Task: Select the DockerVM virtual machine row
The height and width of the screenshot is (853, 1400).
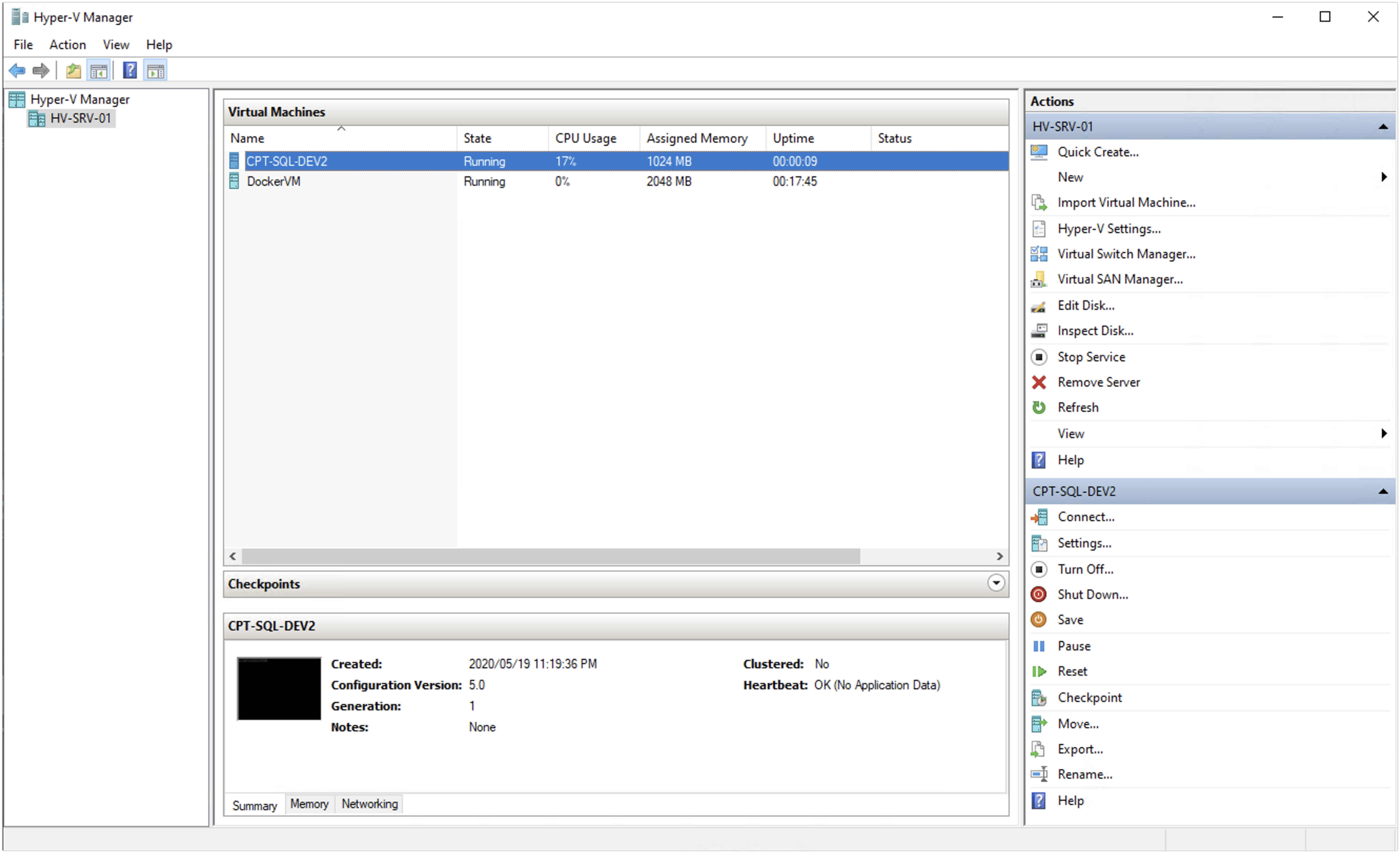Action: pos(616,182)
